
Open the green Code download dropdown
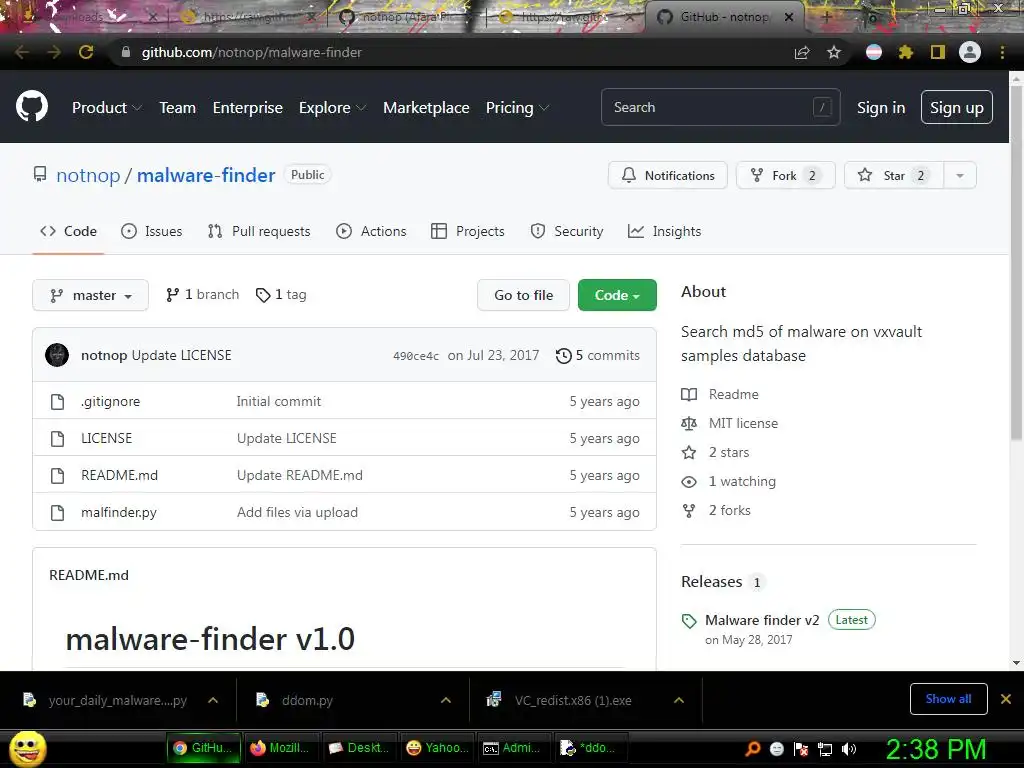(616, 295)
